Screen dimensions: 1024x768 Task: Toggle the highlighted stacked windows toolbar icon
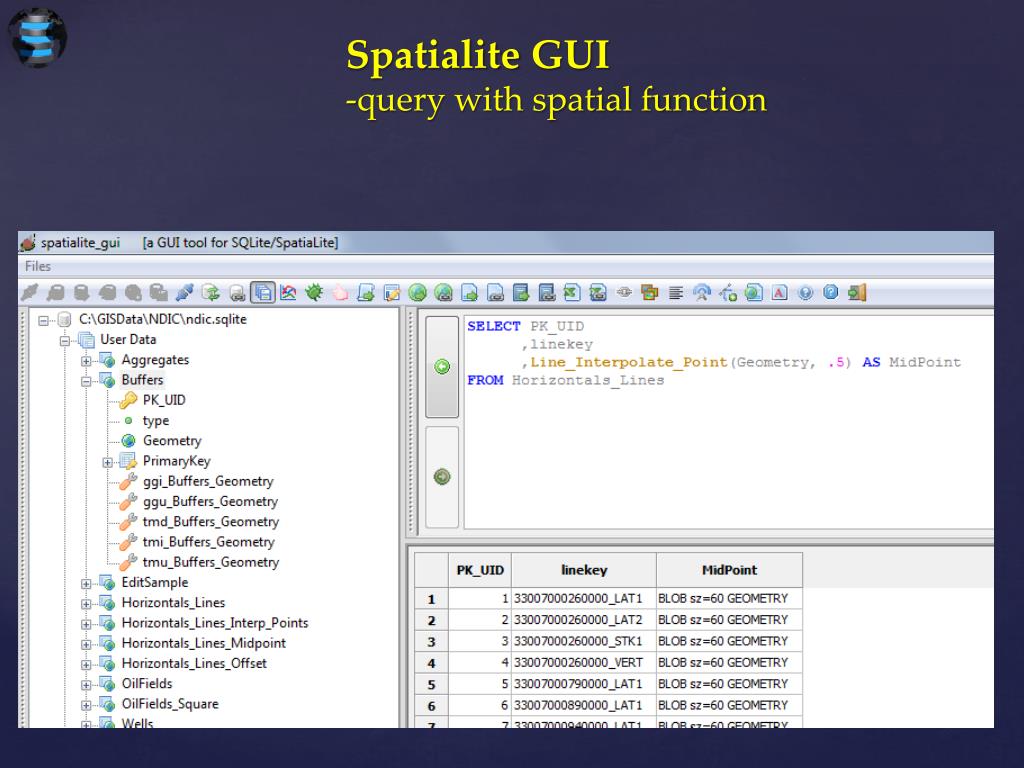[263, 293]
